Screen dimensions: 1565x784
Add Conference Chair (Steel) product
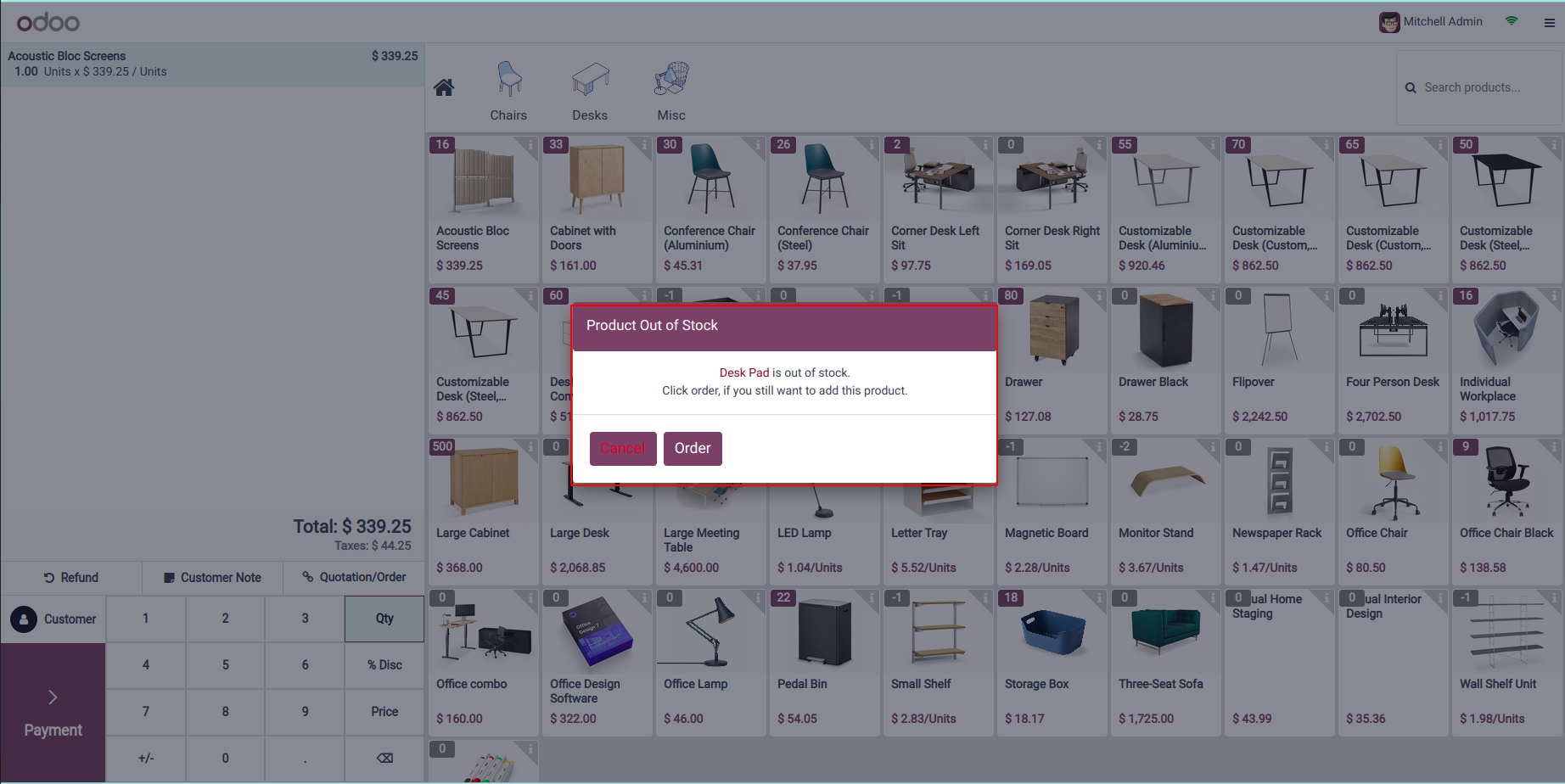point(824,209)
